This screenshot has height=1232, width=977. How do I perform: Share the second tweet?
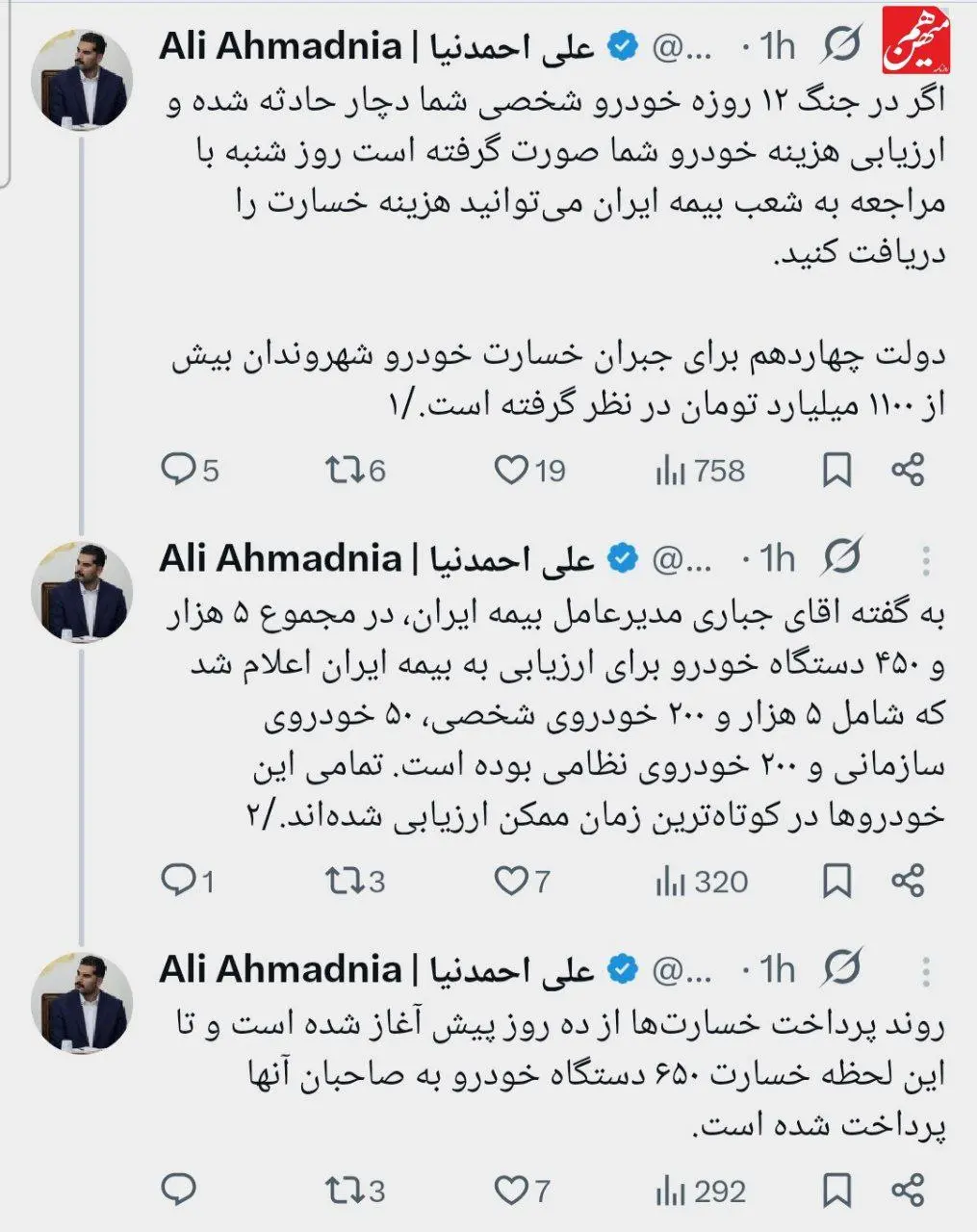point(908,880)
